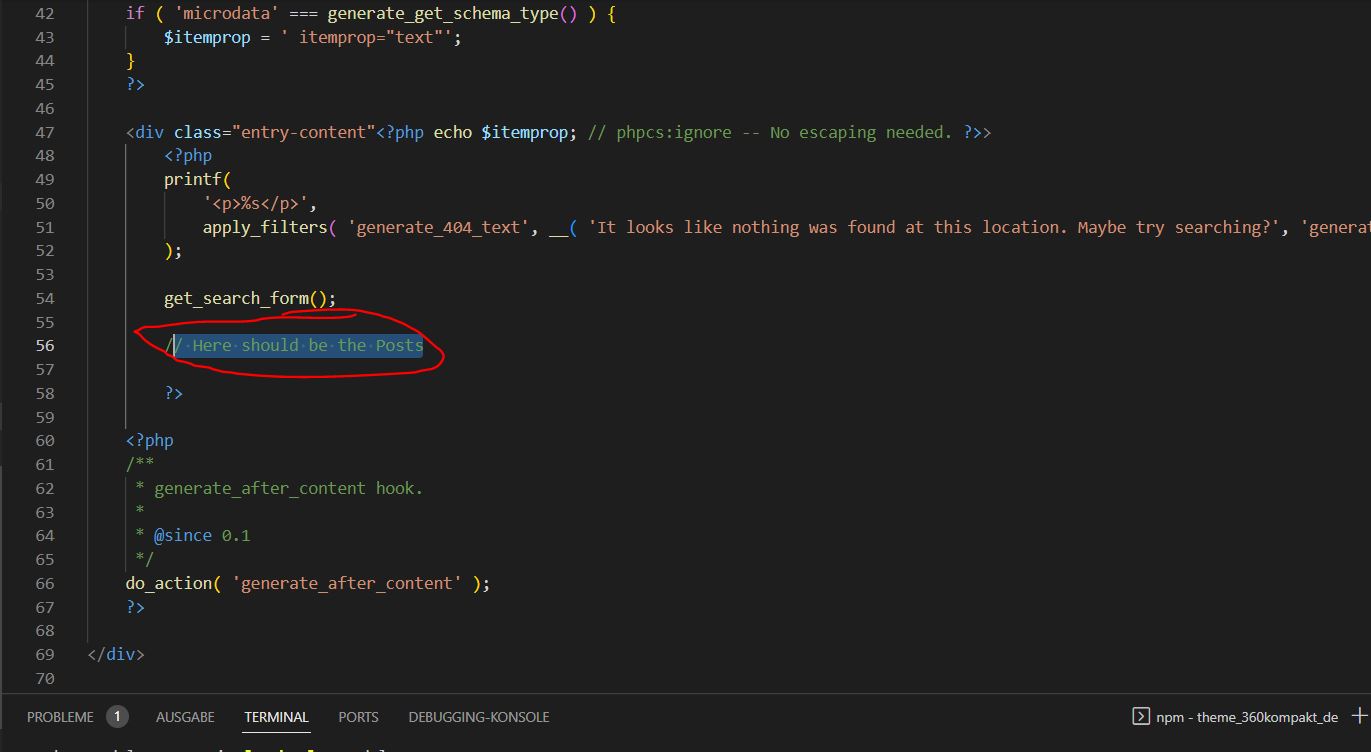The height and width of the screenshot is (752, 1371).
Task: Click the /** comment opener on line 61
Action: [x=140, y=465]
